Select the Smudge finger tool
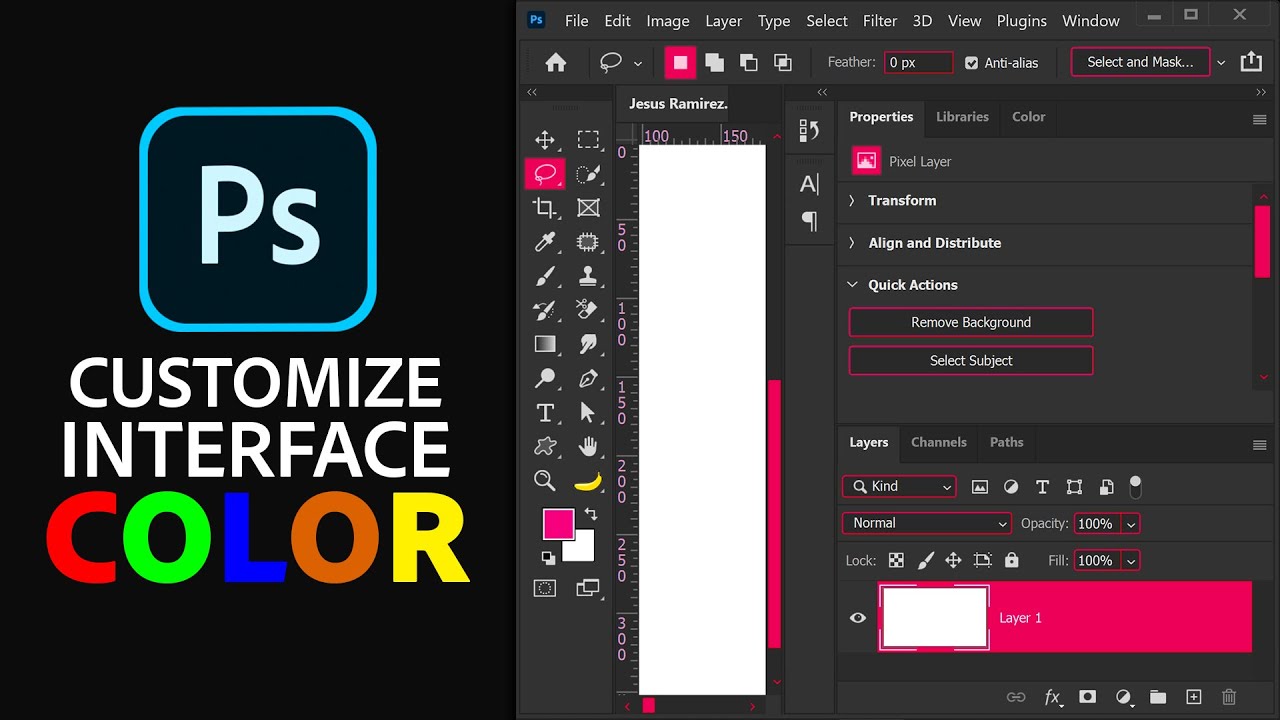Screen dimensions: 1280x720 (x=588, y=344)
